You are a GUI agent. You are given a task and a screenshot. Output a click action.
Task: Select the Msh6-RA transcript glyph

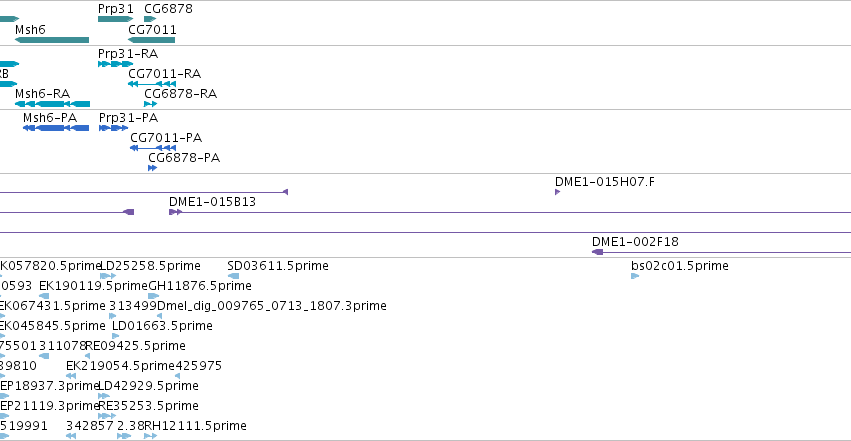click(x=53, y=104)
